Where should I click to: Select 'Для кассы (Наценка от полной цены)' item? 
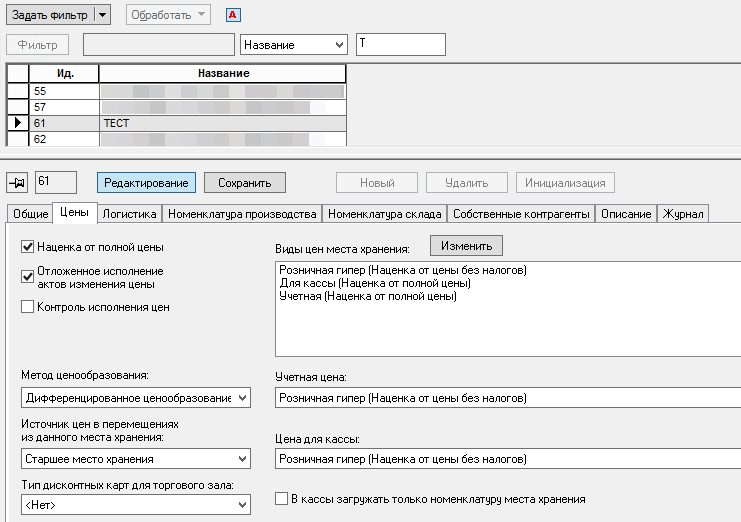click(x=375, y=283)
